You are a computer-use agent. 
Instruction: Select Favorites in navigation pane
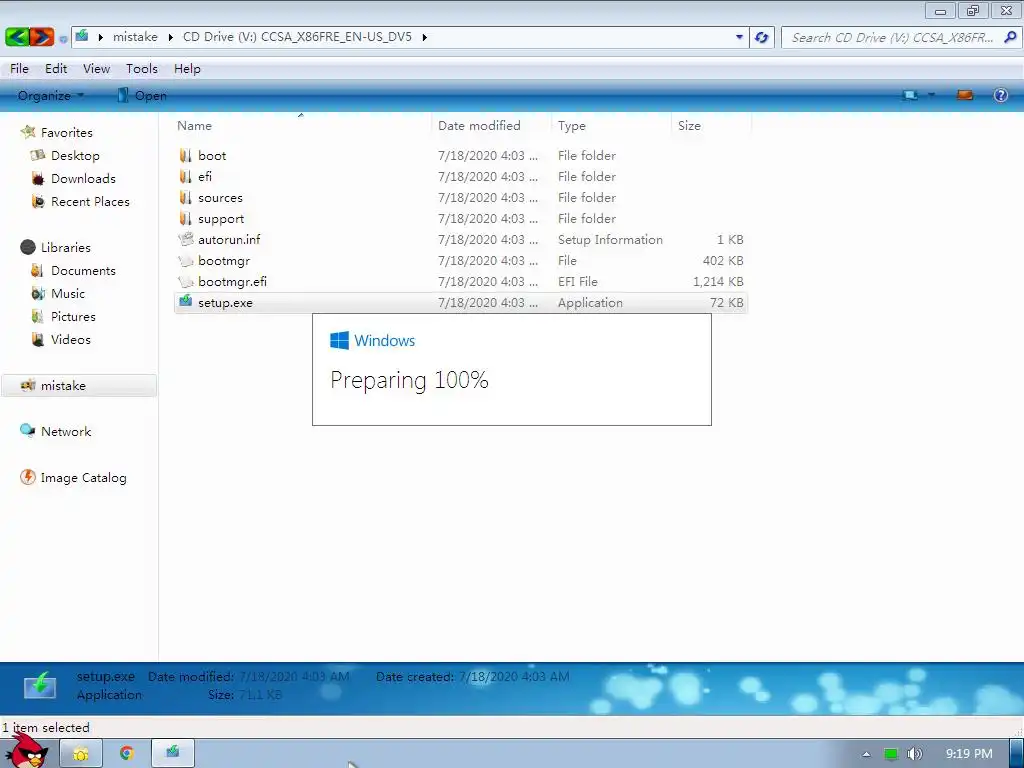click(x=56, y=133)
